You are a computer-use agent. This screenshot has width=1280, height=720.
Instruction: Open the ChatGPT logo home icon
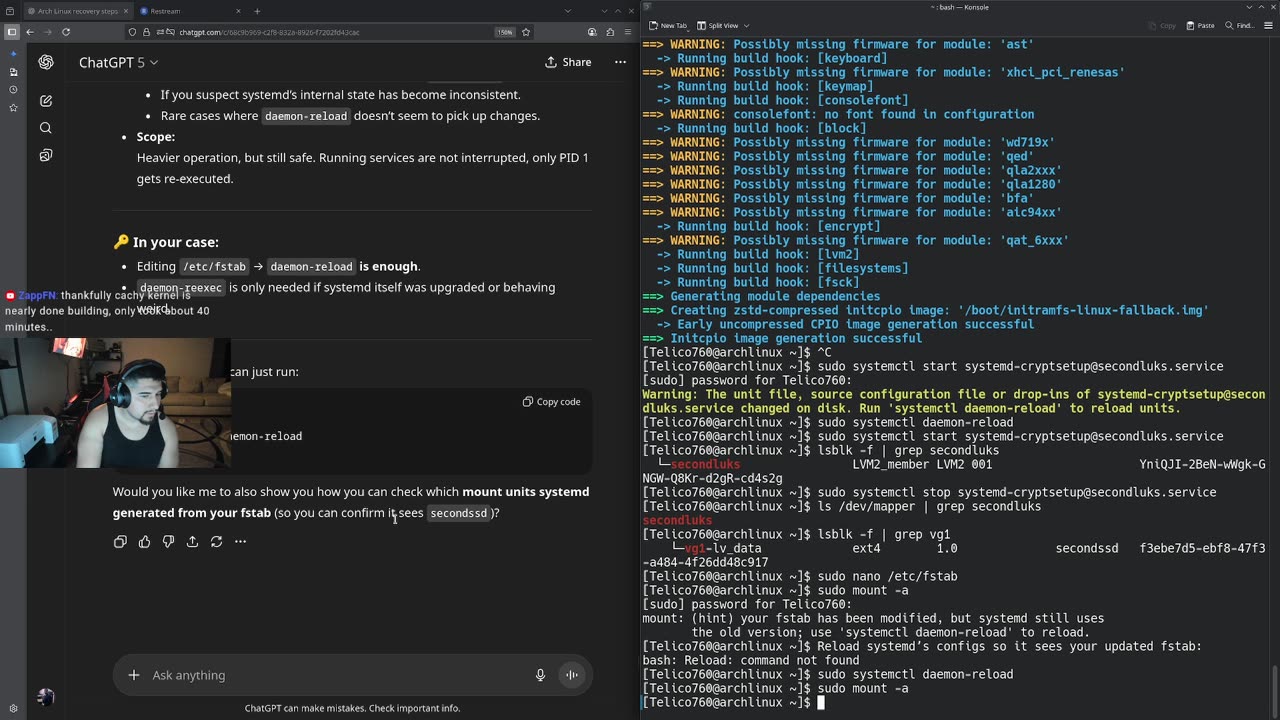click(46, 62)
